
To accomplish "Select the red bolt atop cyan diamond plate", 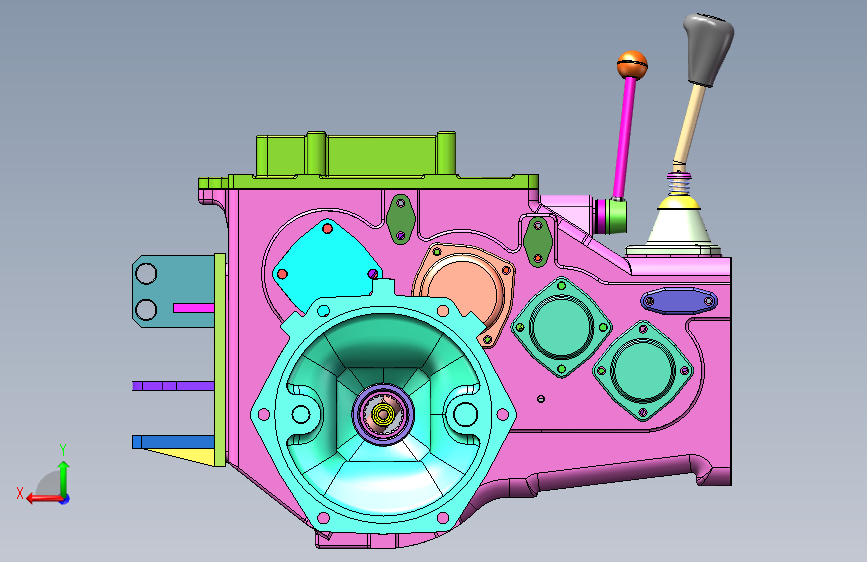I will 327,228.
